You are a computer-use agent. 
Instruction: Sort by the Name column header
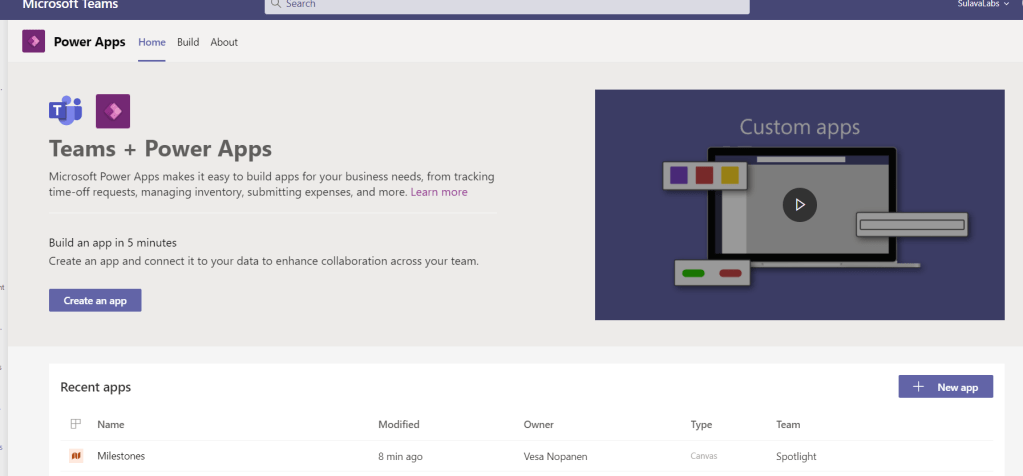111,425
